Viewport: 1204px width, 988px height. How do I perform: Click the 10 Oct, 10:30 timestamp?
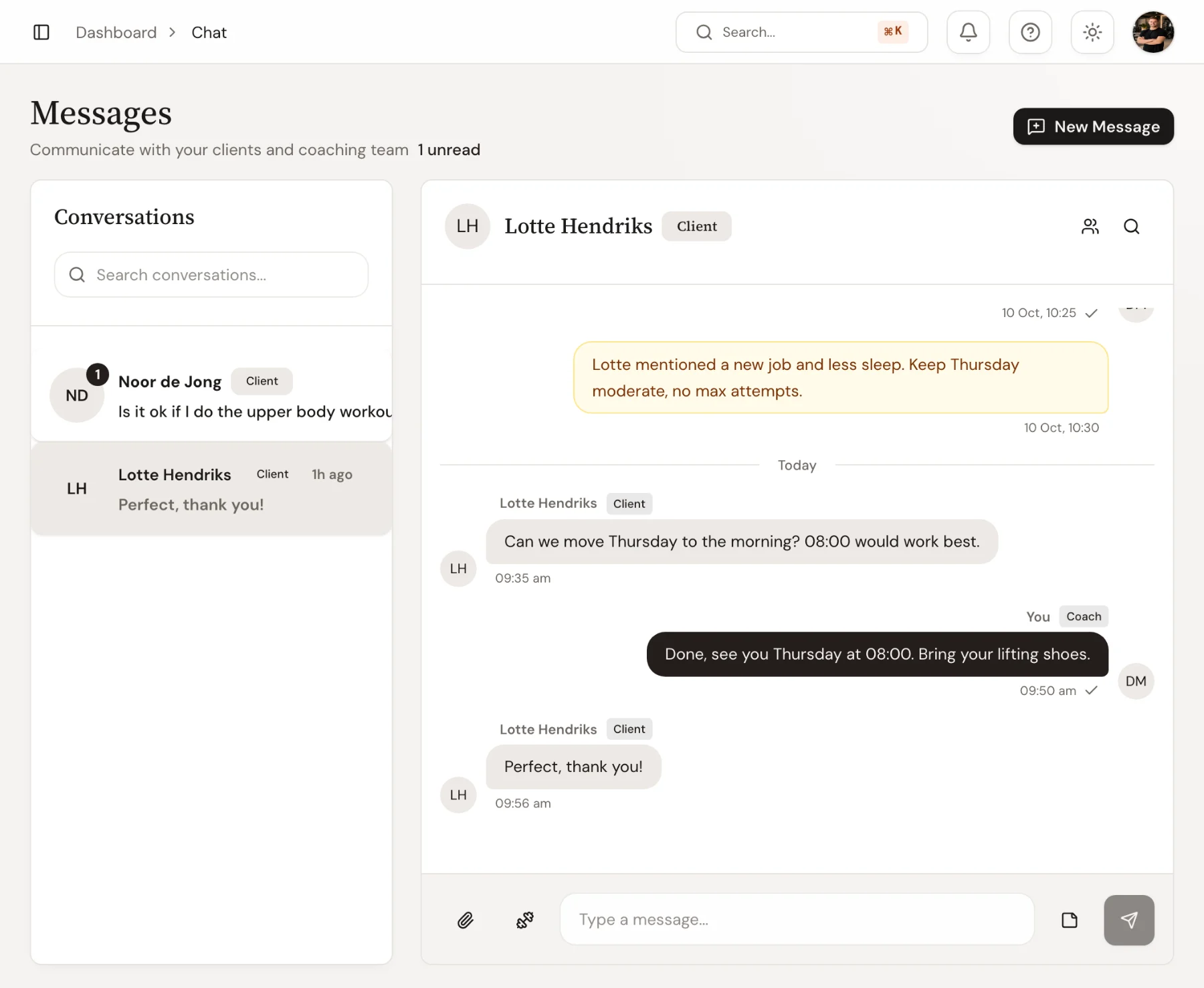click(1061, 428)
